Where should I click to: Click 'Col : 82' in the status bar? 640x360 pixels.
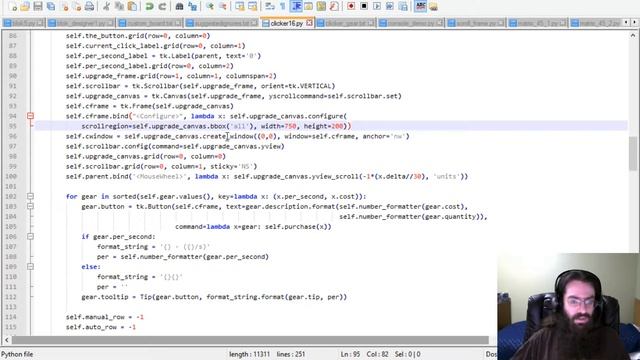pos(377,354)
